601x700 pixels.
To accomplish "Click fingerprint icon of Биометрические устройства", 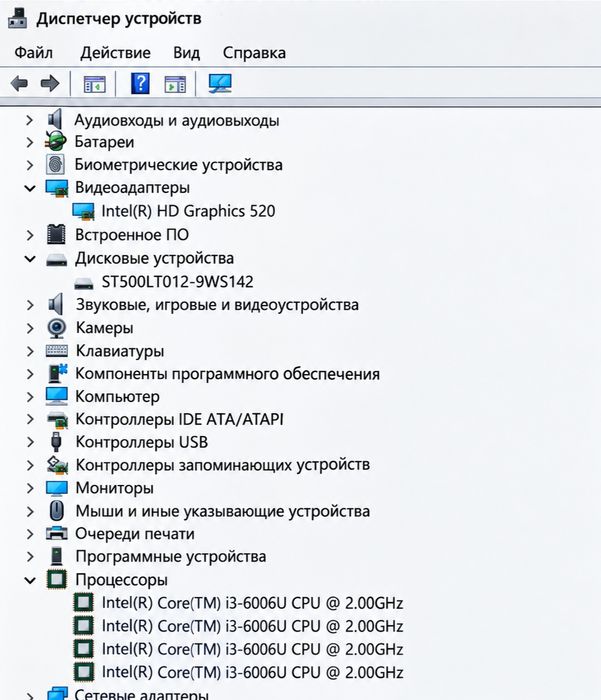I will (56, 164).
